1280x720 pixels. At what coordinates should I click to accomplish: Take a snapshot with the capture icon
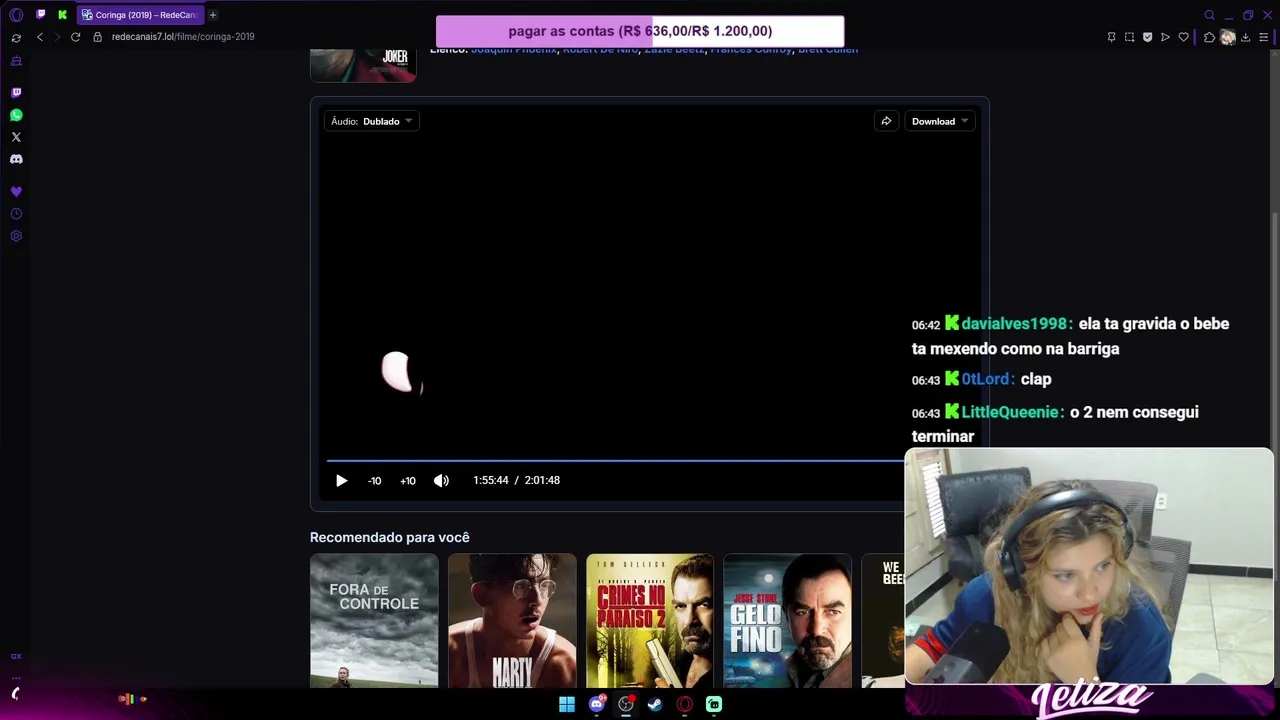1129,37
